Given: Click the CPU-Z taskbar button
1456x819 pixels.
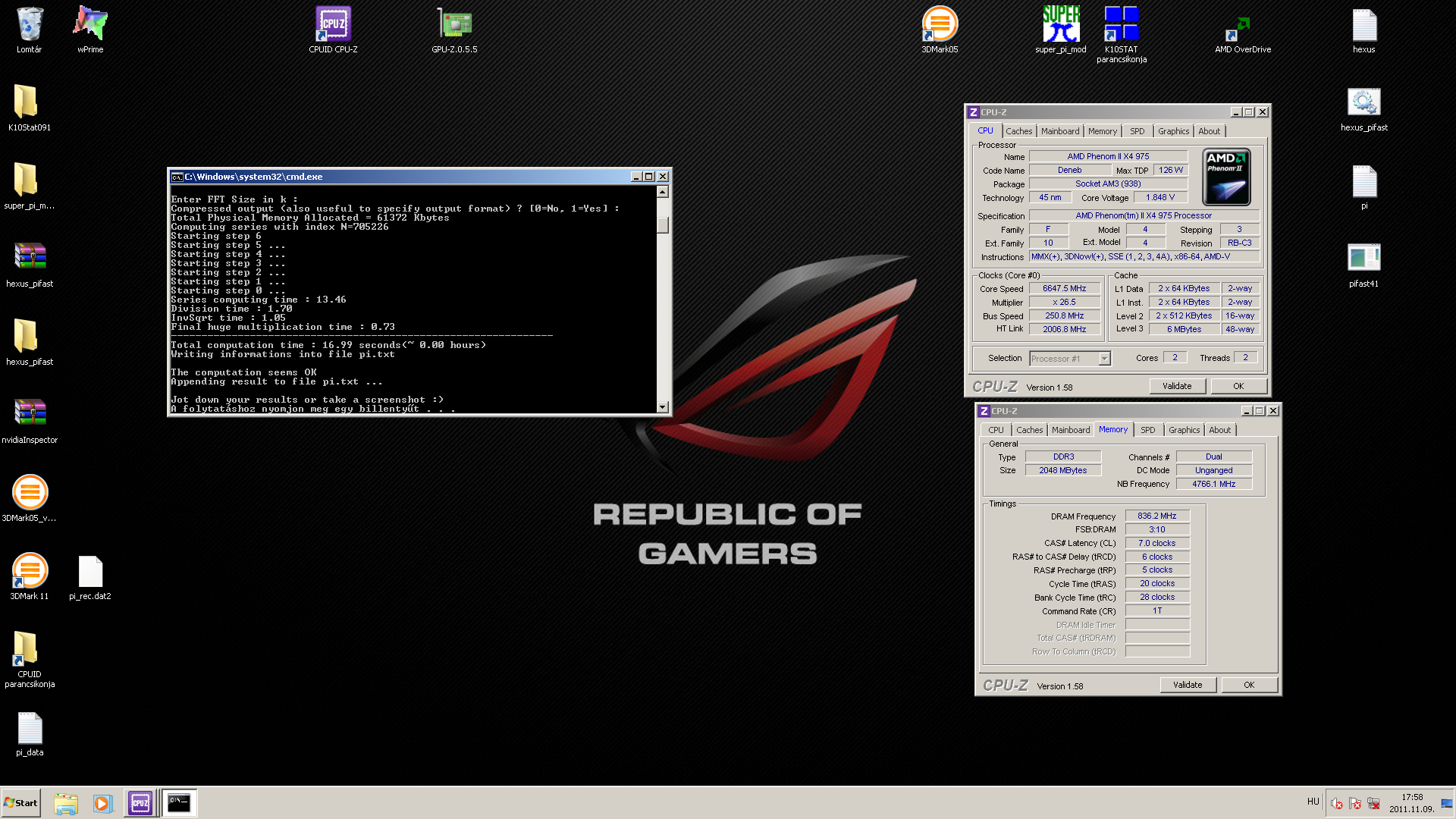Looking at the screenshot, I should coord(140,803).
